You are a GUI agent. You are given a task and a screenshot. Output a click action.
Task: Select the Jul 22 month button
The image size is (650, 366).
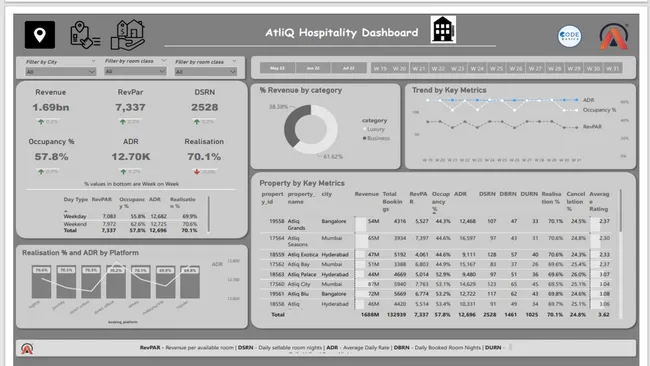349,68
